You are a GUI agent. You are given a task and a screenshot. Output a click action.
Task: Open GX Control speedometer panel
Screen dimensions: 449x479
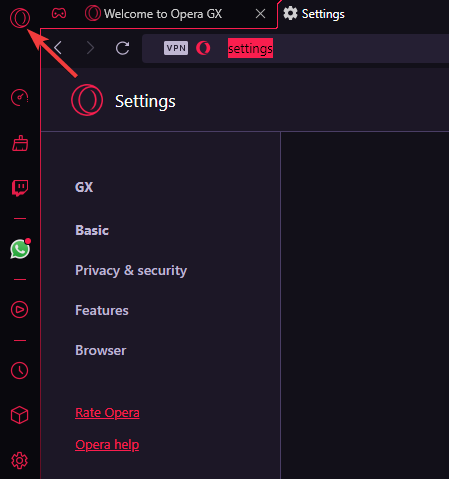(20, 98)
